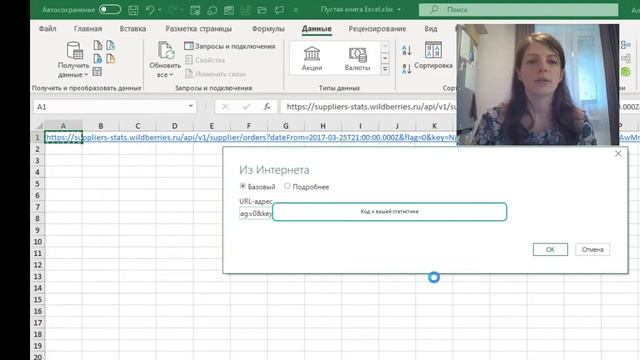Select the Данные tab
The image size is (640, 360).
(x=317, y=29)
